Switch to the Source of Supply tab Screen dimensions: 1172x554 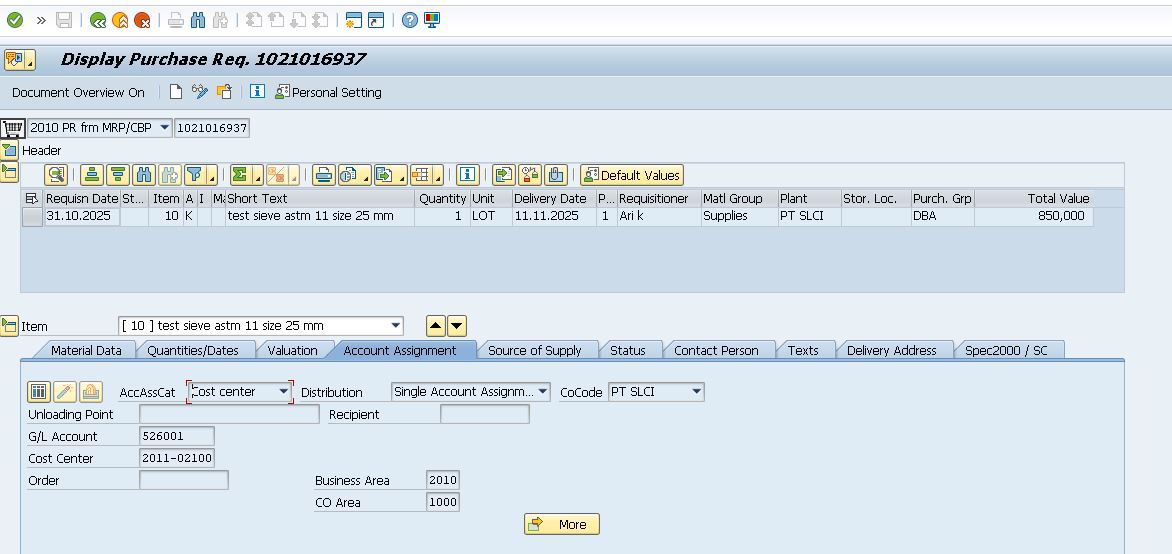point(534,350)
